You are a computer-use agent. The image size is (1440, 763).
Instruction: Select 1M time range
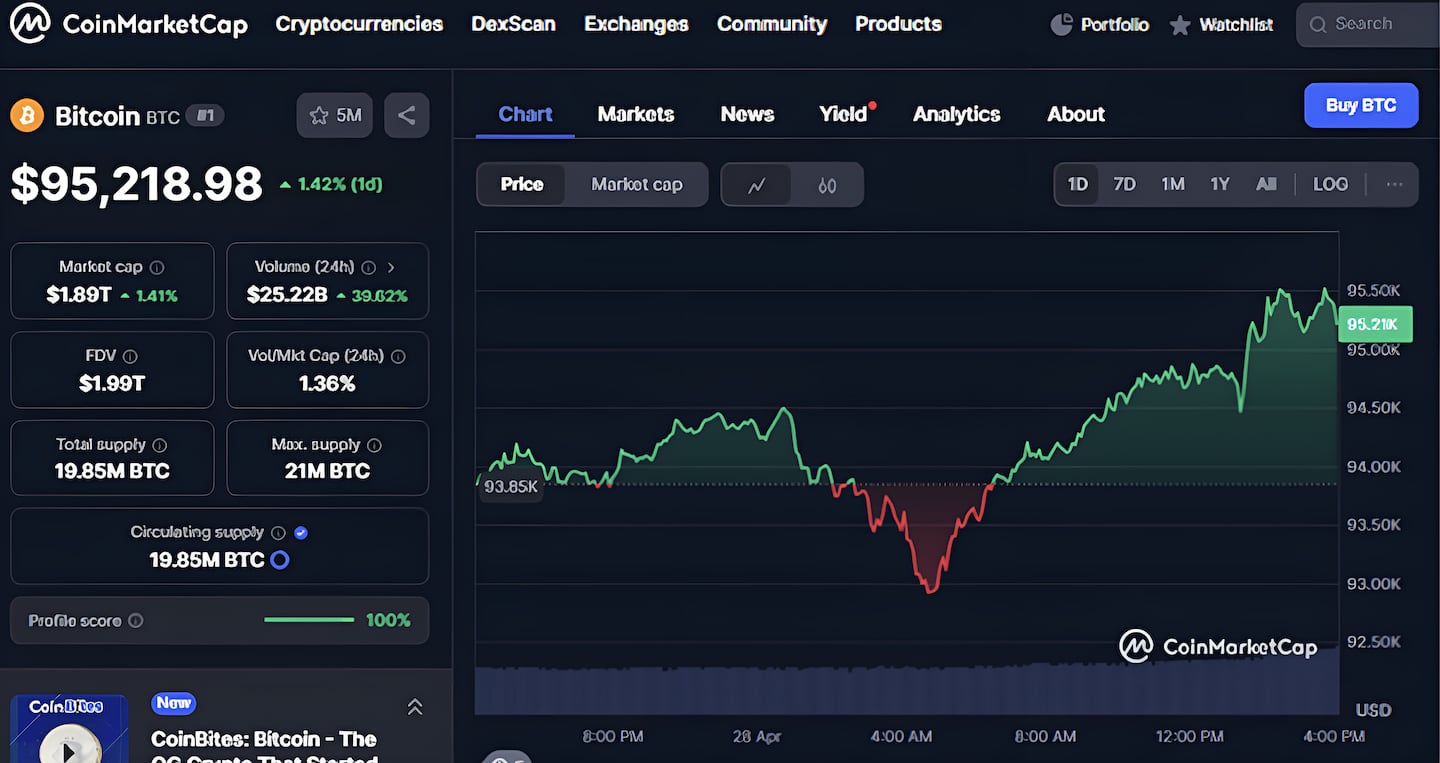[x=1173, y=184]
